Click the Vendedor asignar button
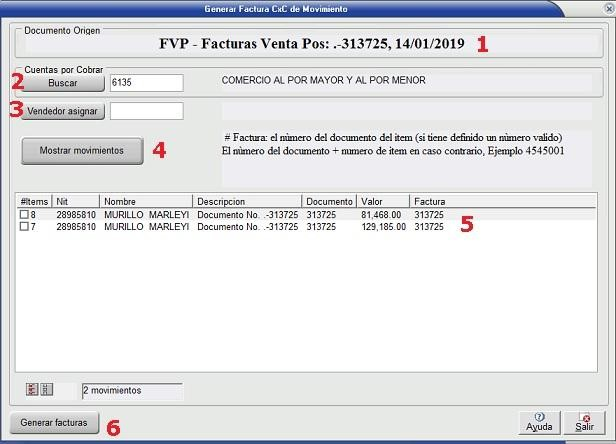 (x=64, y=111)
